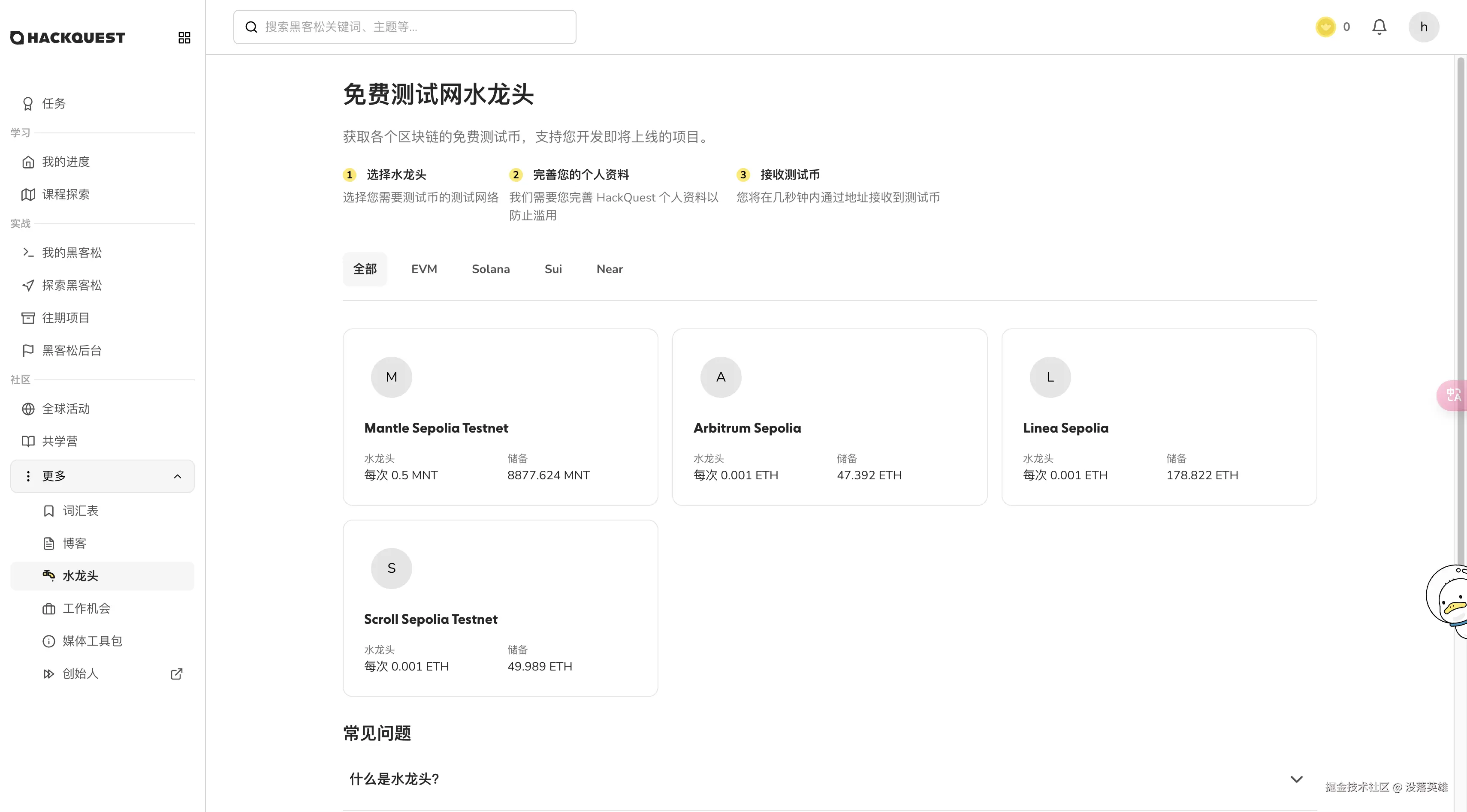Open the Mantle Sepolia Testnet faucet card
1467x812 pixels.
pos(501,417)
